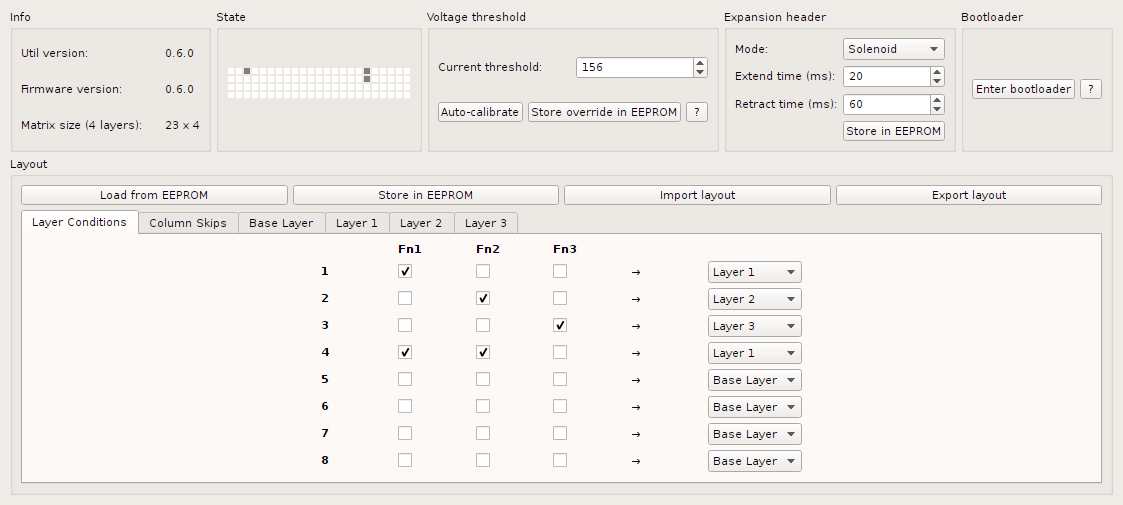The image size is (1123, 505).
Task: Open the layer dropdown for condition row 3
Action: click(754, 326)
